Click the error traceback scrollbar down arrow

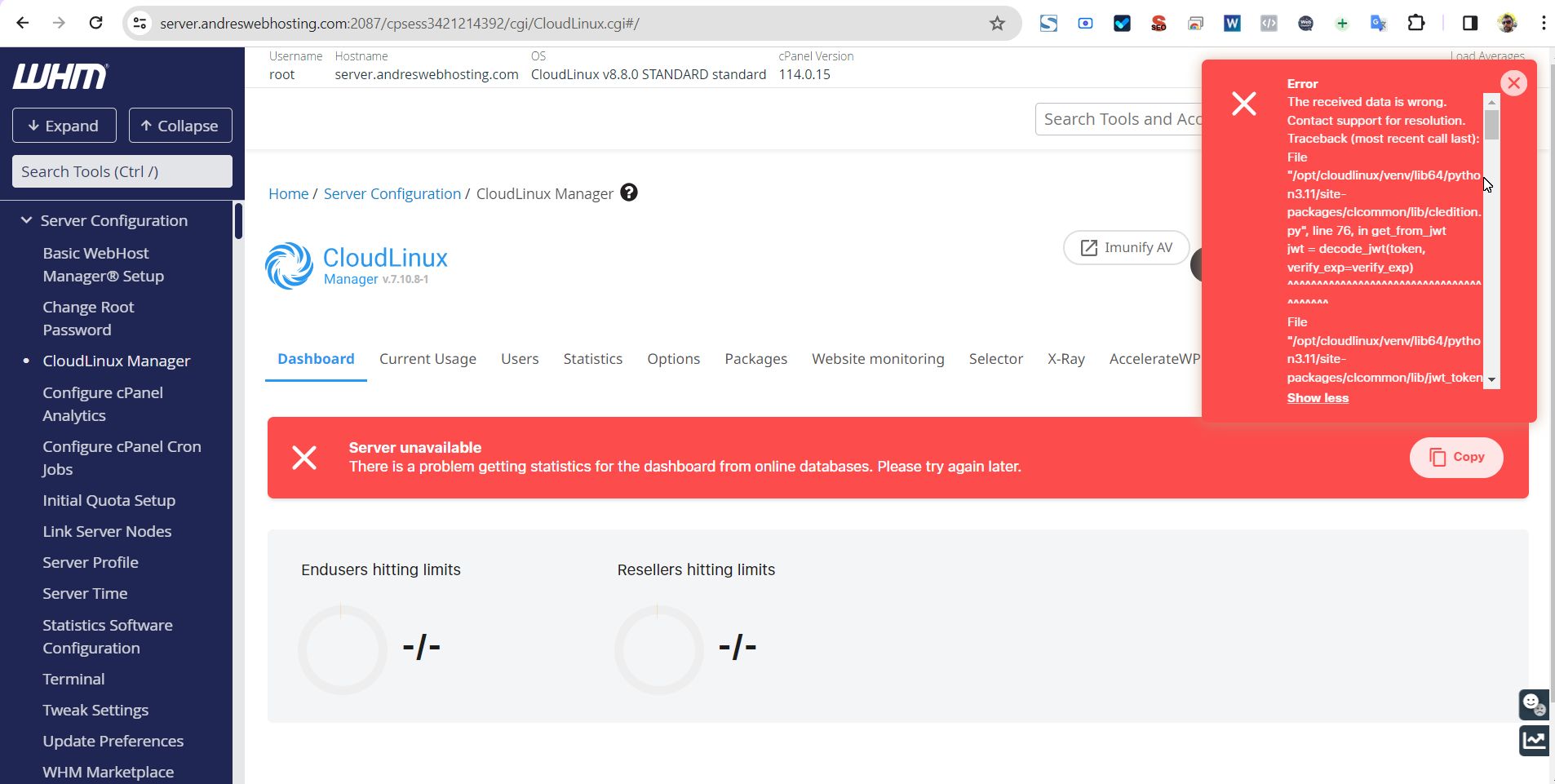1491,380
